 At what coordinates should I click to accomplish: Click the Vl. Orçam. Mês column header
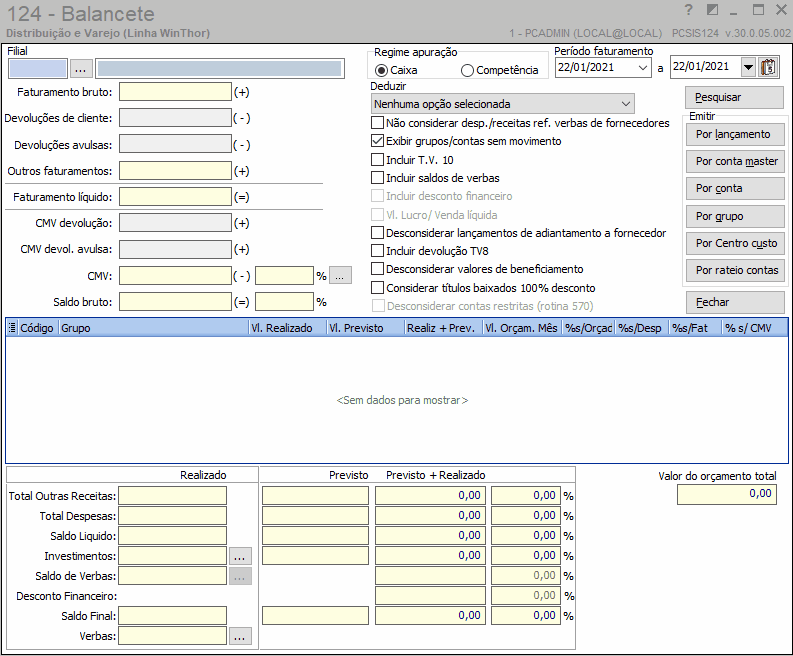[x=522, y=328]
